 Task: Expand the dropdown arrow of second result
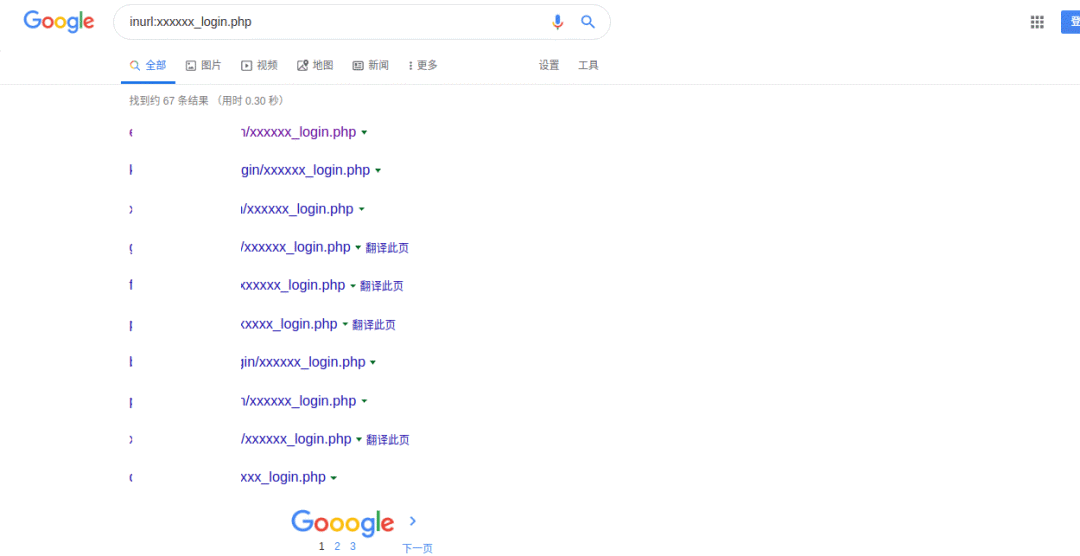point(377,171)
